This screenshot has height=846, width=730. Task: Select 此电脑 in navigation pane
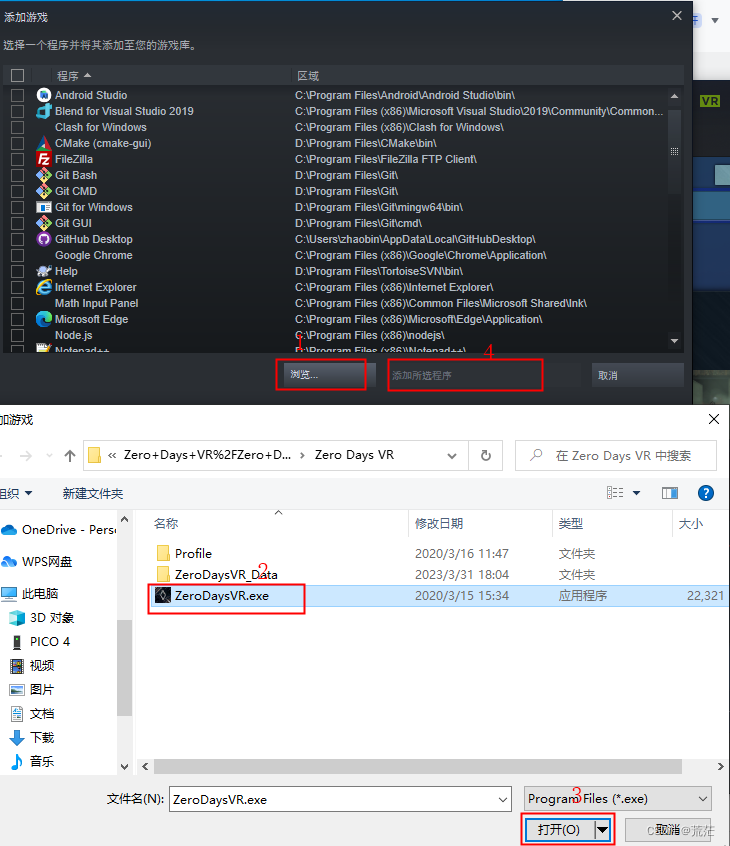coord(30,594)
